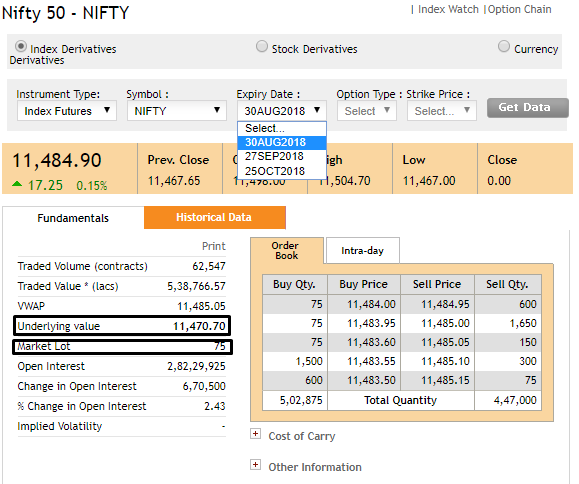This screenshot has height=484, width=579.
Task: Click the green up arrow beside 17.25
Action: coord(17,183)
